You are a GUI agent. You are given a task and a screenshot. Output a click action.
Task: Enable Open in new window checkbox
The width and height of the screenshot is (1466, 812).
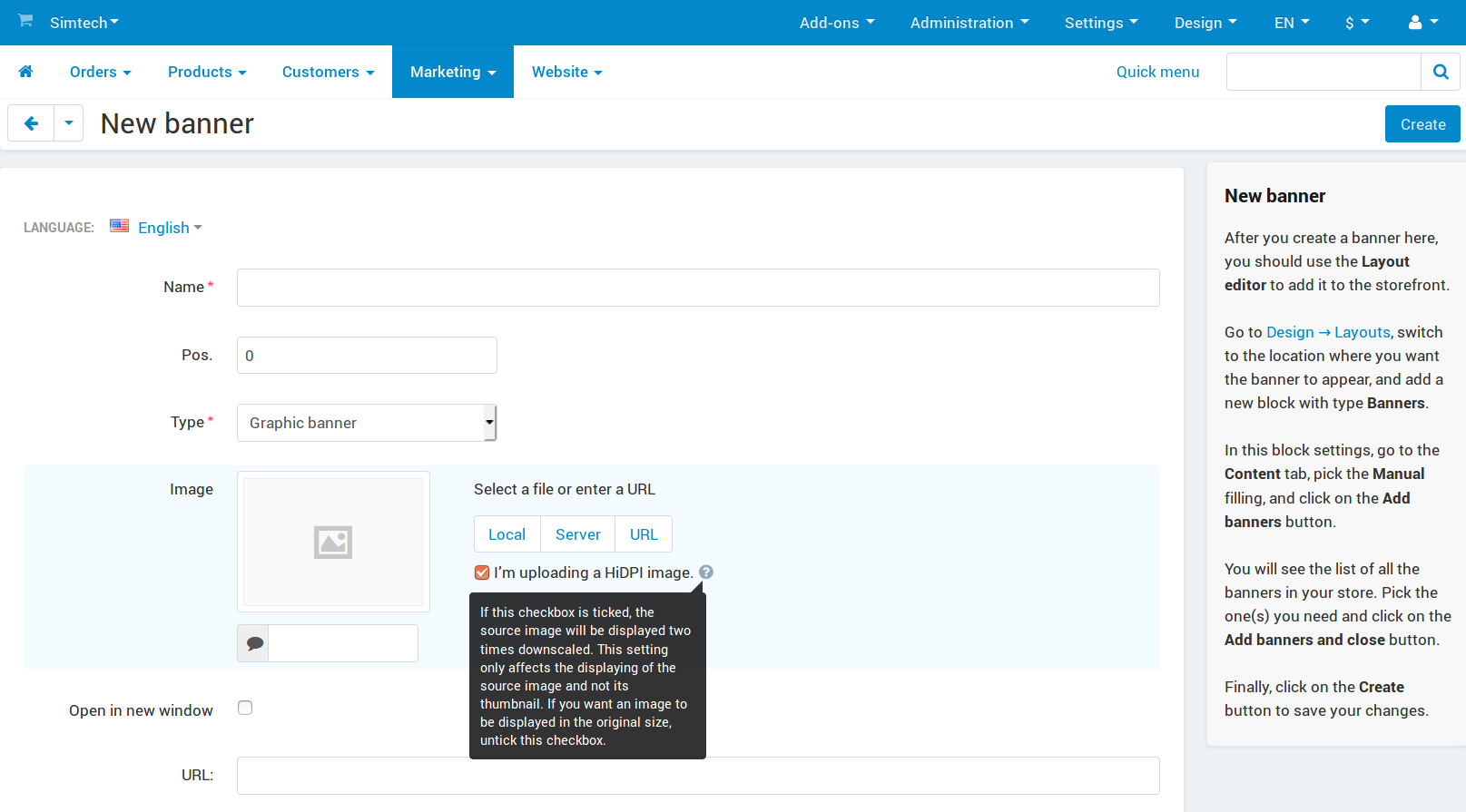pos(245,708)
